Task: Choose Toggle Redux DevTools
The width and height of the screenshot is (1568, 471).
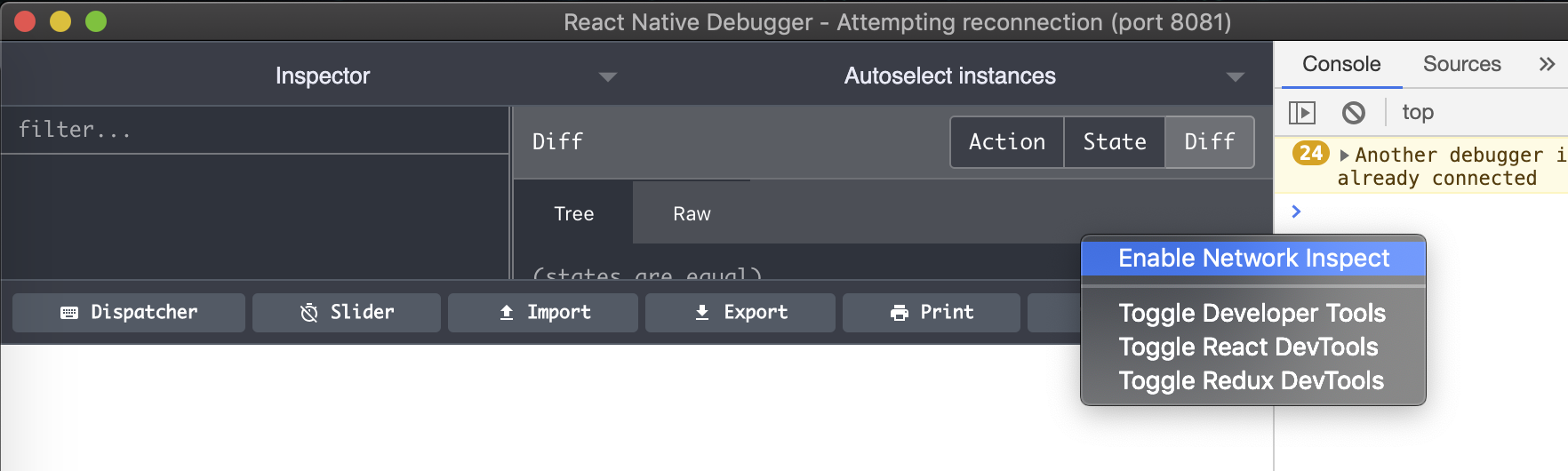Action: [x=1253, y=380]
